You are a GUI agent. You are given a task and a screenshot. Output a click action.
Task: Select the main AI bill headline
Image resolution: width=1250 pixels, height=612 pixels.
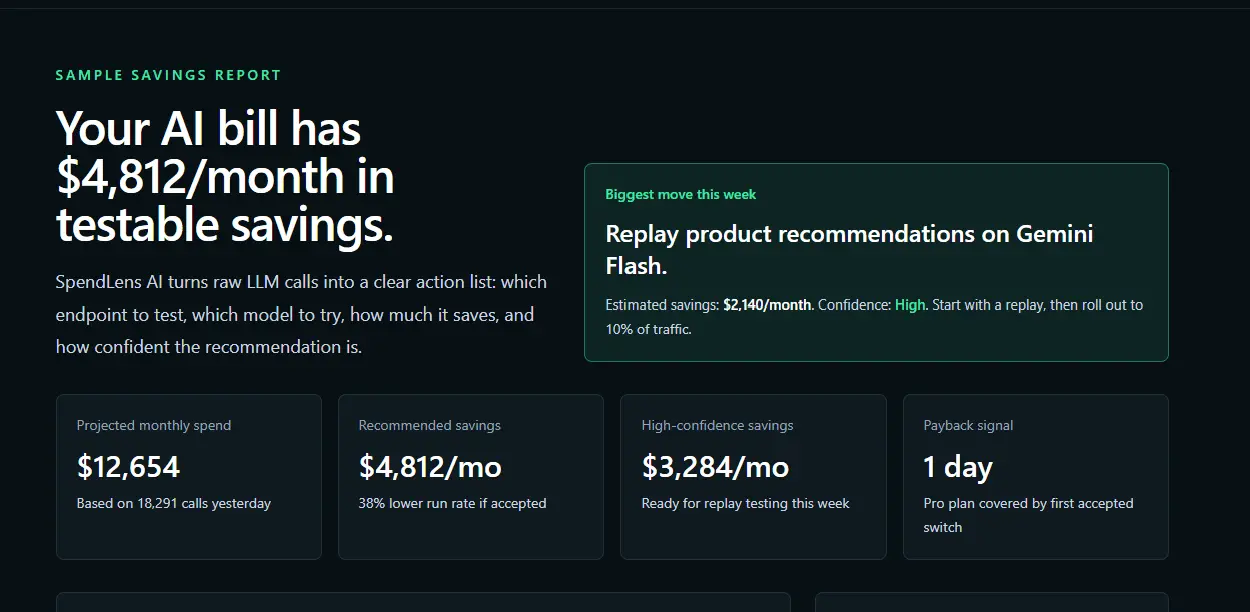click(225, 177)
